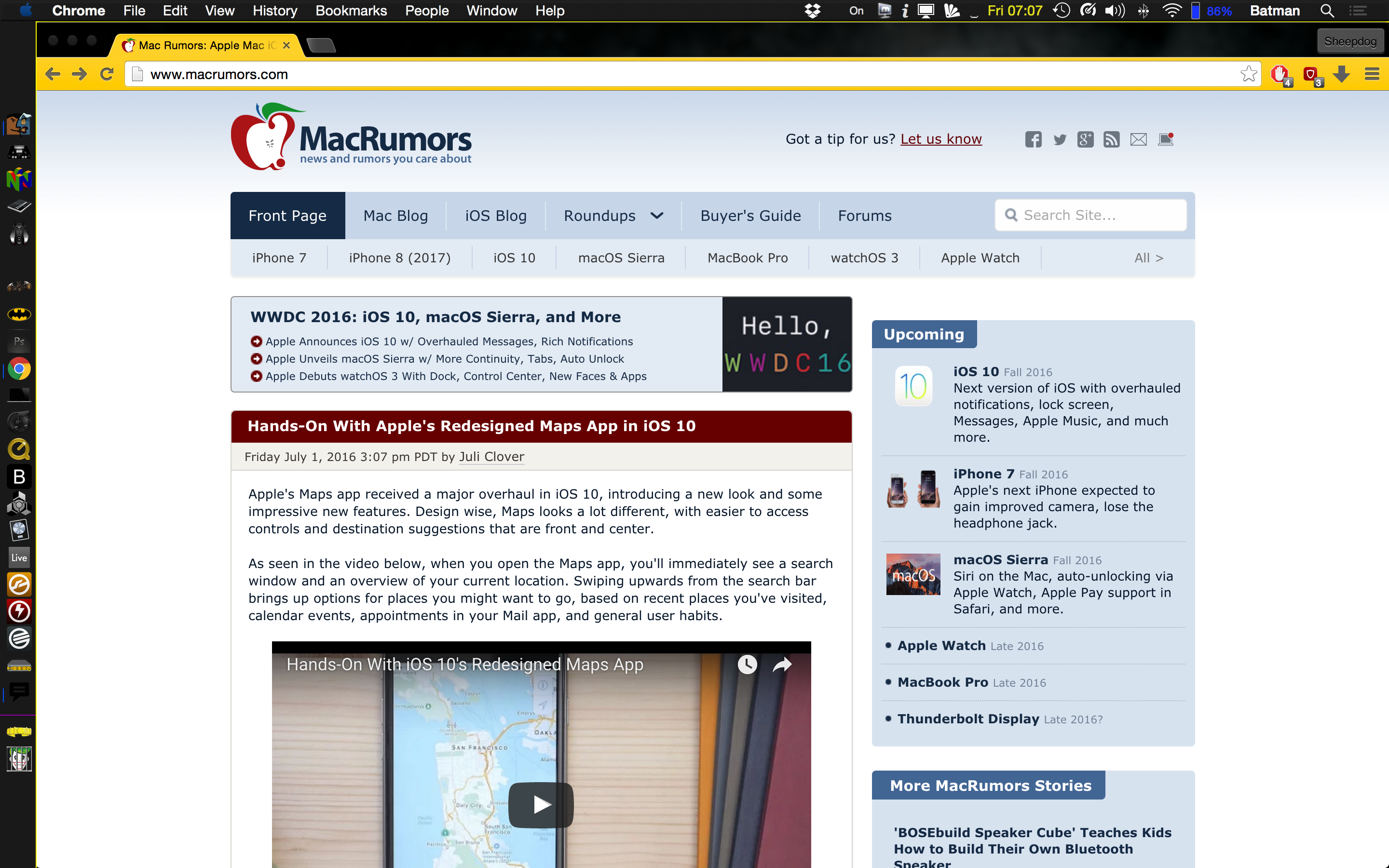Click the share arrow on video
The width and height of the screenshot is (1389, 868).
[x=782, y=665]
